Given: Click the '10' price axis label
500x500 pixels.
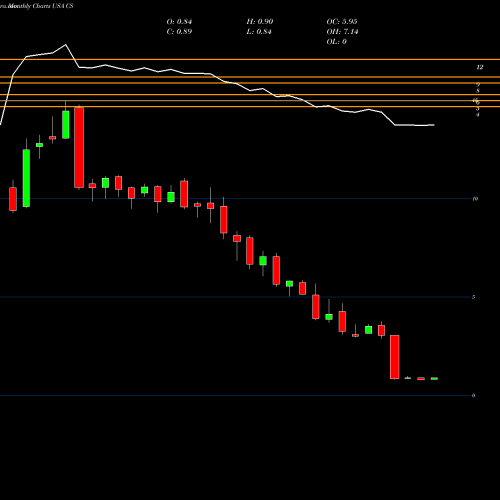Looking at the screenshot, I should pyautogui.click(x=475, y=199).
